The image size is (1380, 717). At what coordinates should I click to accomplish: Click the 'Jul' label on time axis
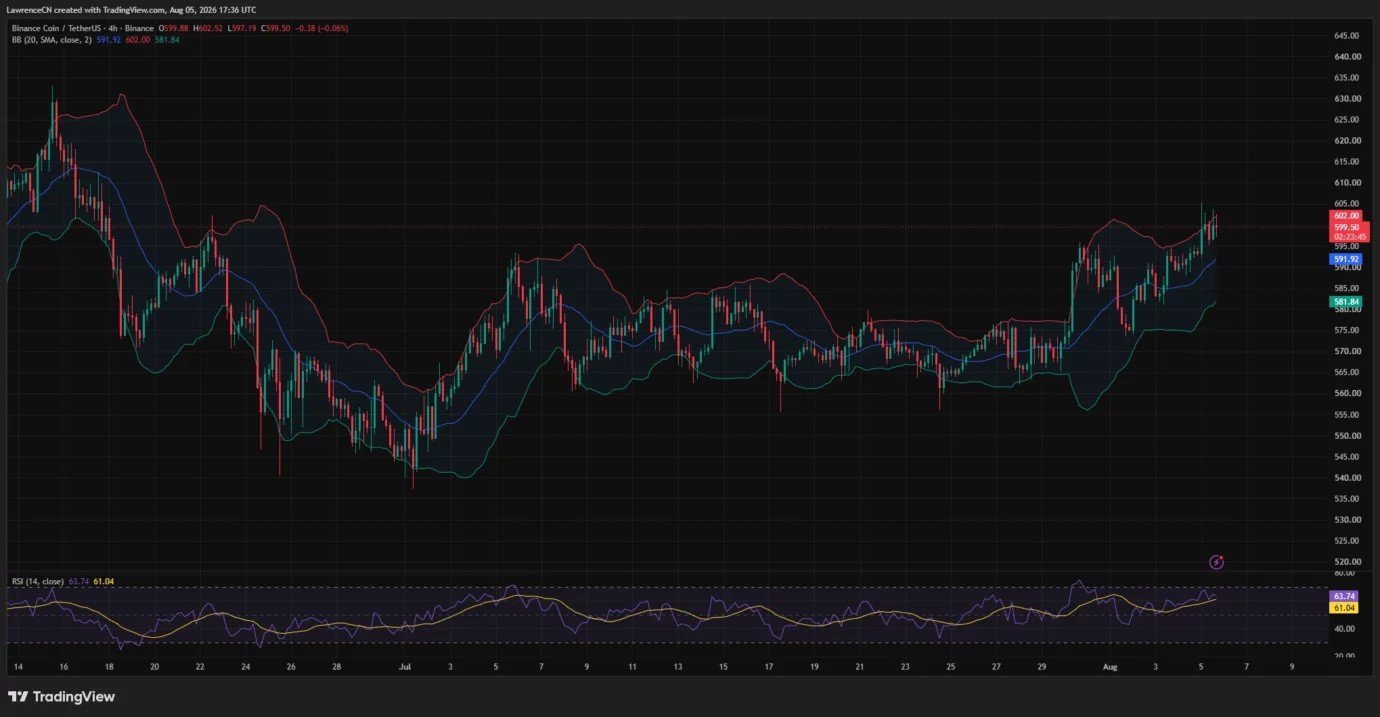405,665
